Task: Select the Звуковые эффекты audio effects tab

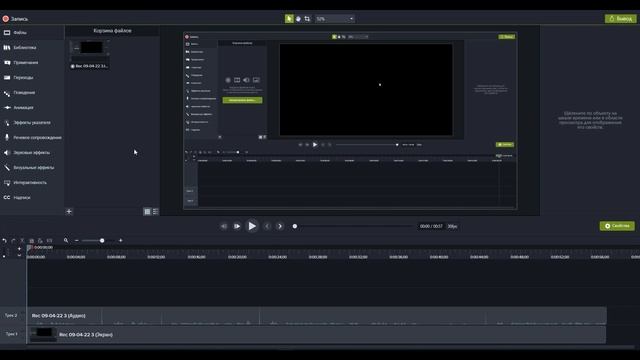Action: tap(32, 153)
